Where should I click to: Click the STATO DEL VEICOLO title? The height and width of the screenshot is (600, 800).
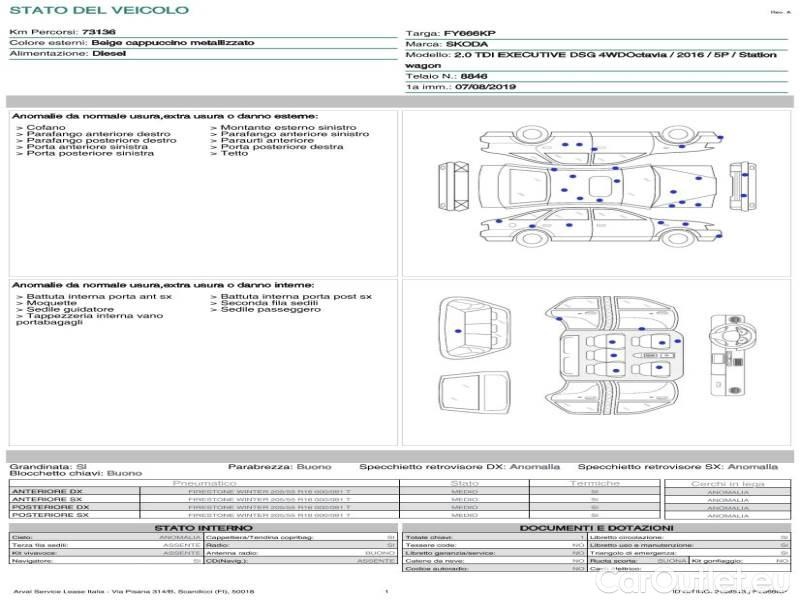(x=98, y=10)
